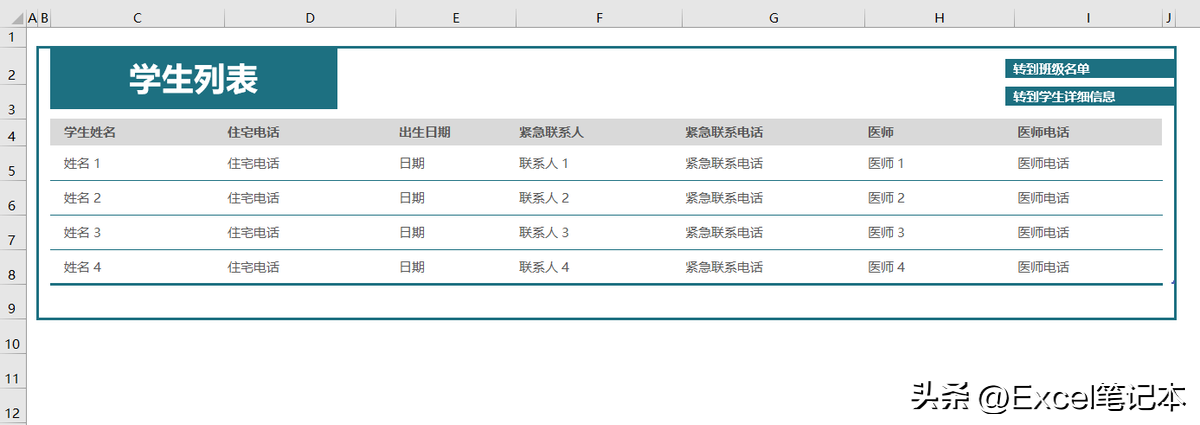Select the 姓名 2 cell
The image size is (1200, 425).
137,198
